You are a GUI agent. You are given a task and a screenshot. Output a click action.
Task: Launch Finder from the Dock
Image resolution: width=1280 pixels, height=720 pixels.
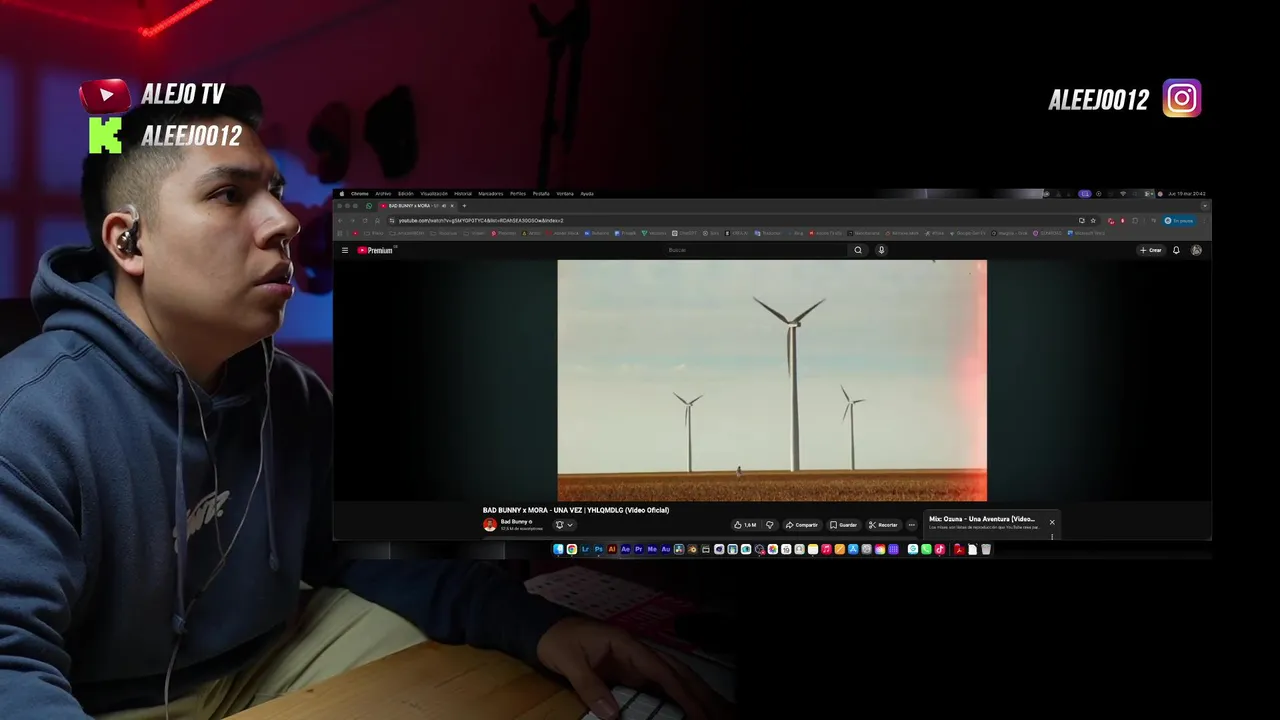pos(558,549)
